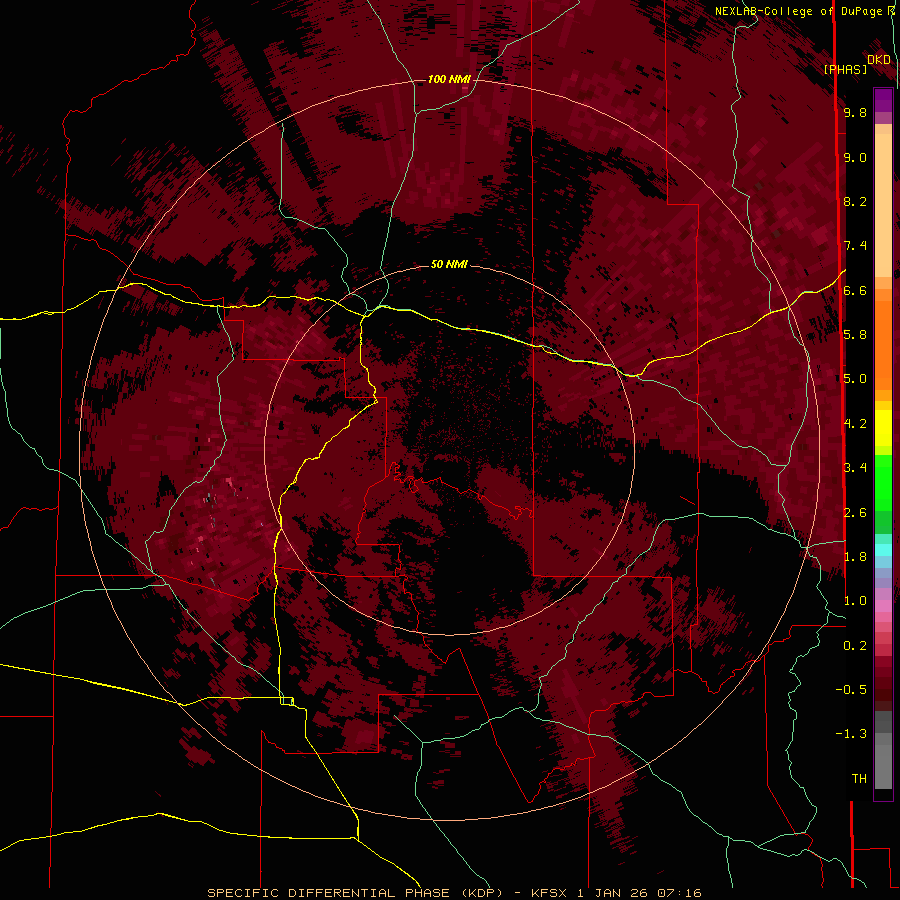This screenshot has height=900, width=900.
Task: Click the 5.8 value on the scale
Action: click(855, 335)
